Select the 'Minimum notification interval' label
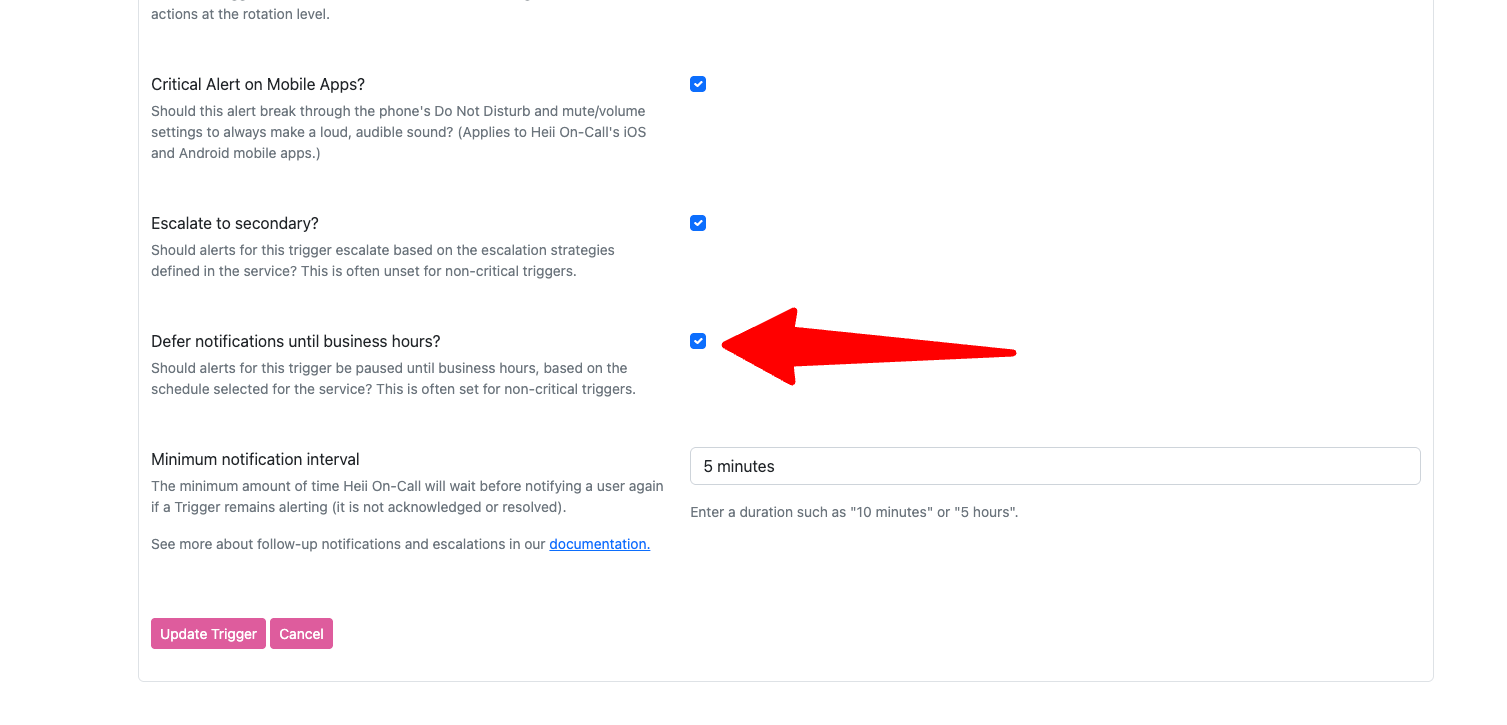 coord(255,459)
